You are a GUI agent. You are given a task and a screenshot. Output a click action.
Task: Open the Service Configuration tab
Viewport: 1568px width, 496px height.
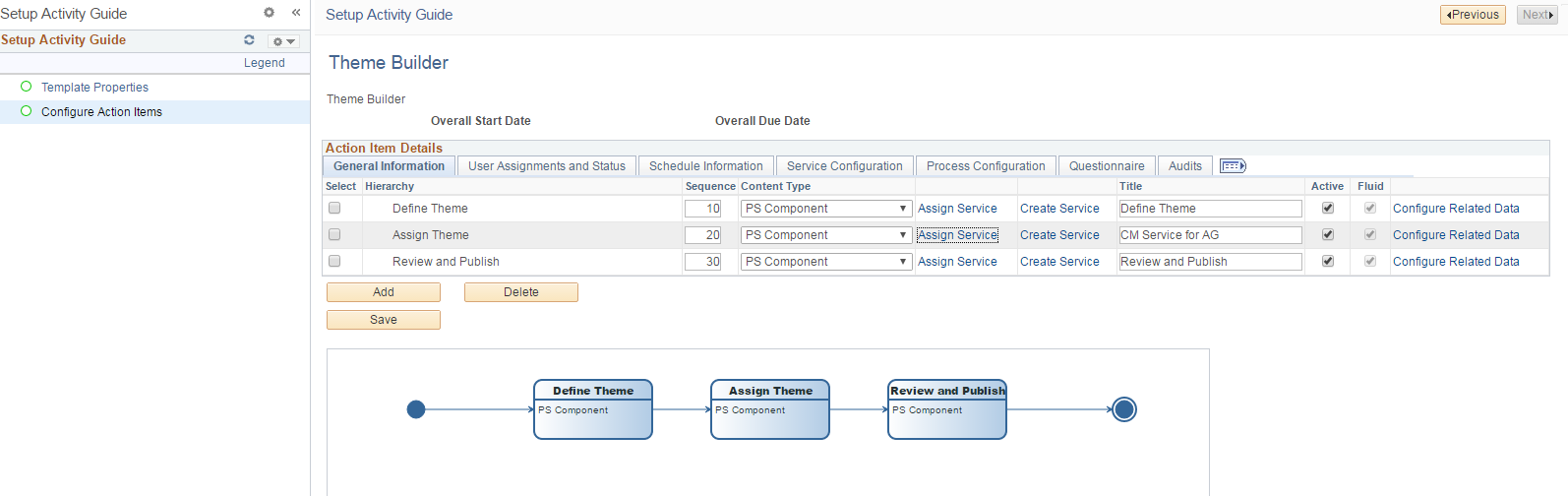click(x=845, y=166)
